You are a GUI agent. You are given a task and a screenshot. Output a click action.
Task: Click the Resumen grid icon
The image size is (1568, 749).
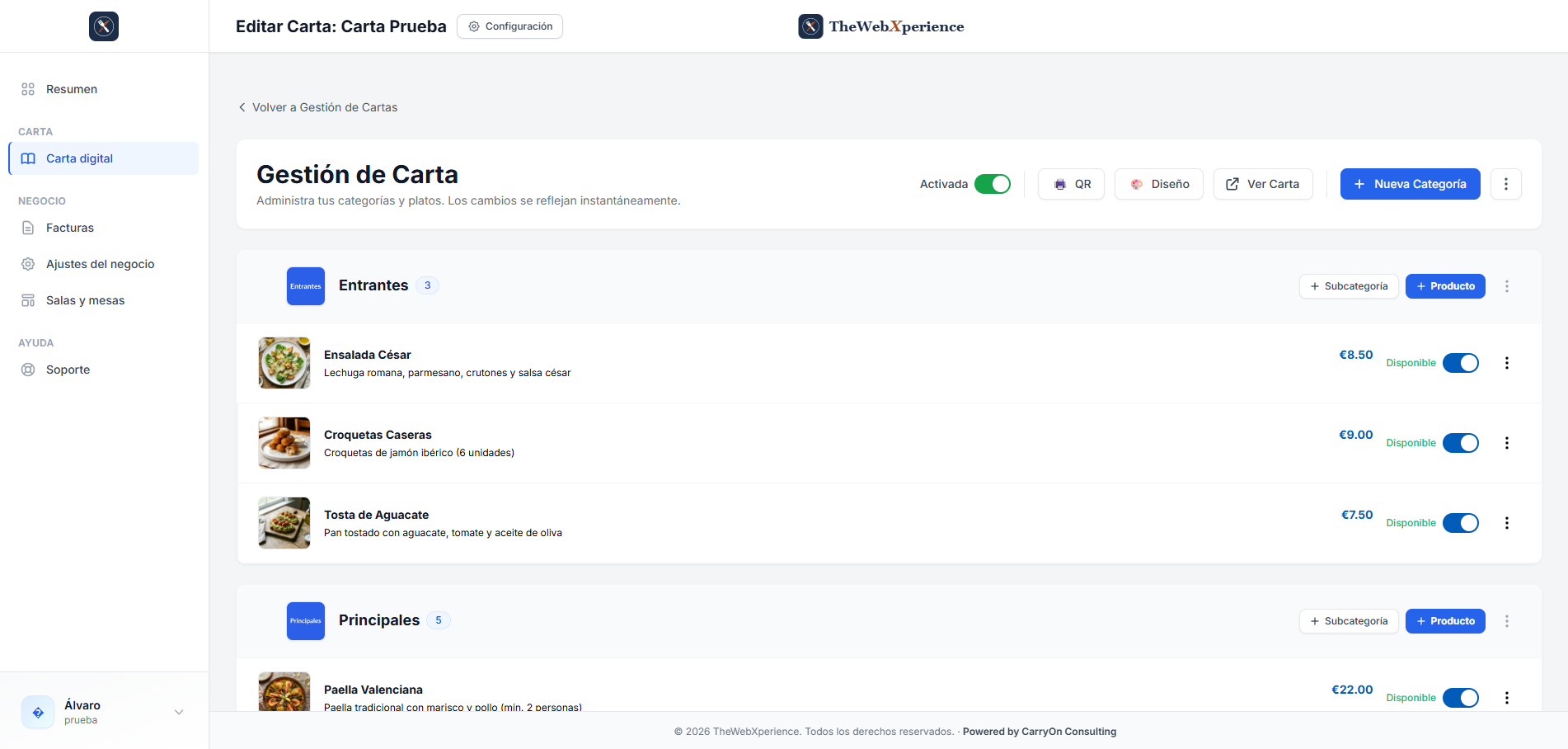28,89
